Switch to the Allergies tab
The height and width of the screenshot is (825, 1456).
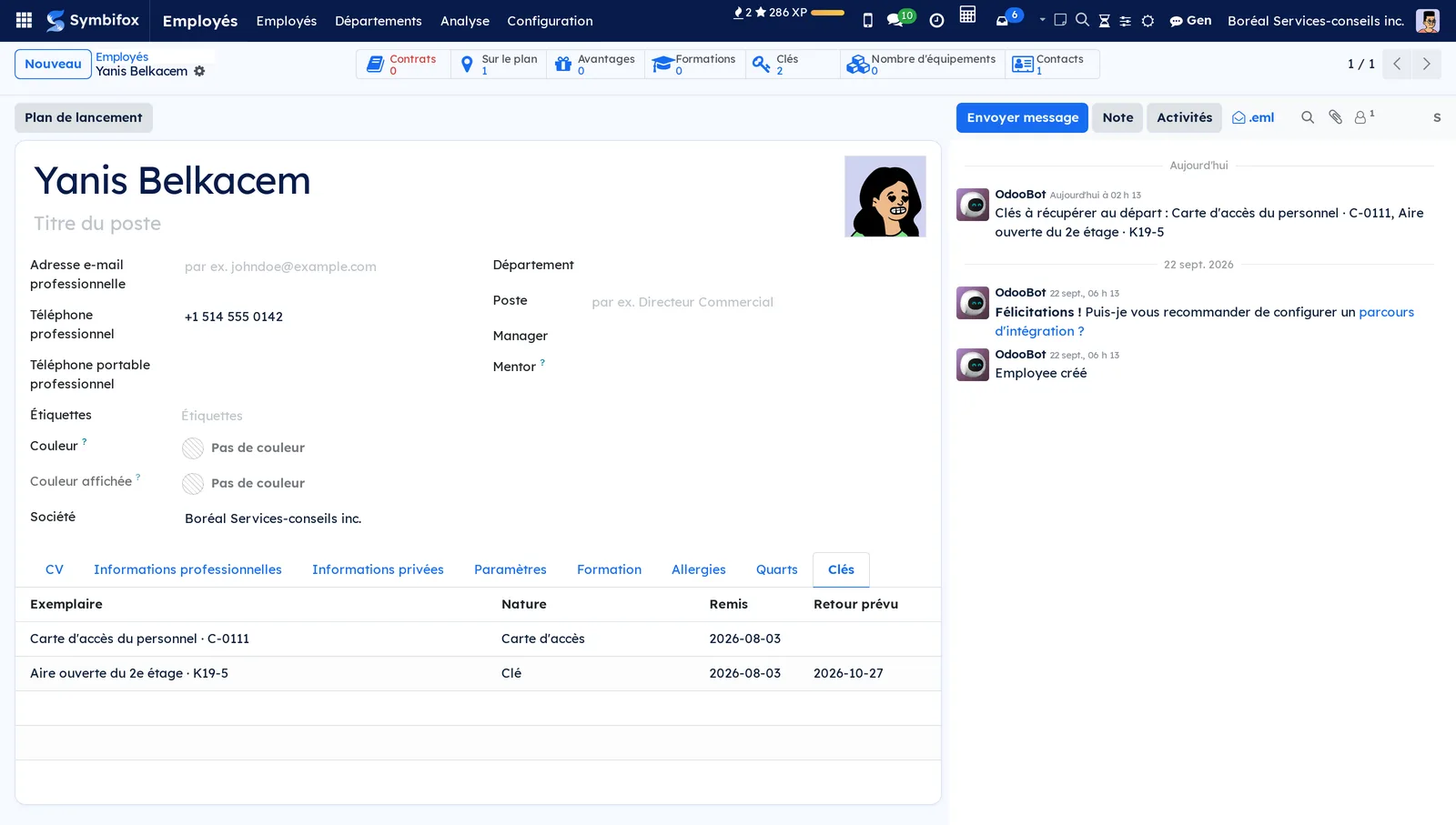tap(699, 569)
